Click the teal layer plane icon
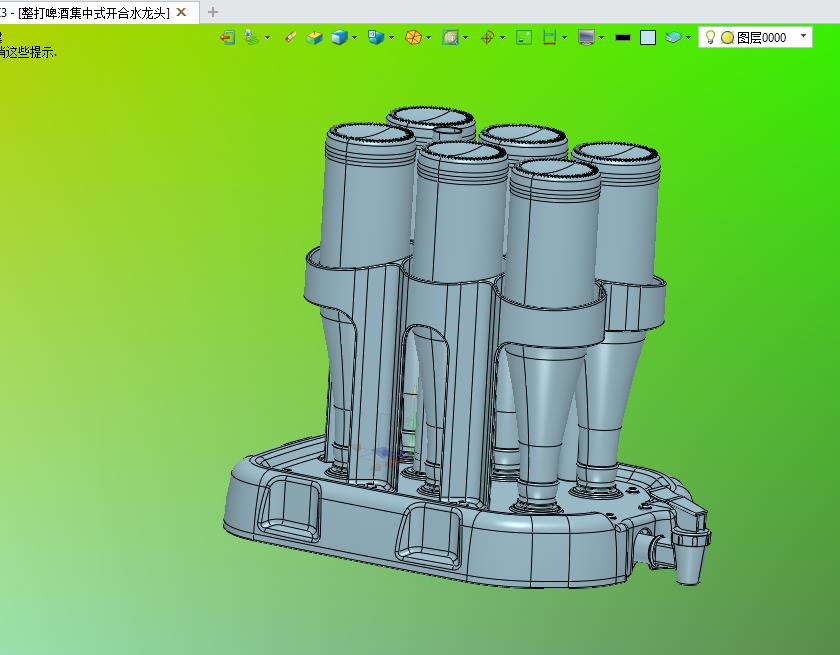 click(673, 37)
